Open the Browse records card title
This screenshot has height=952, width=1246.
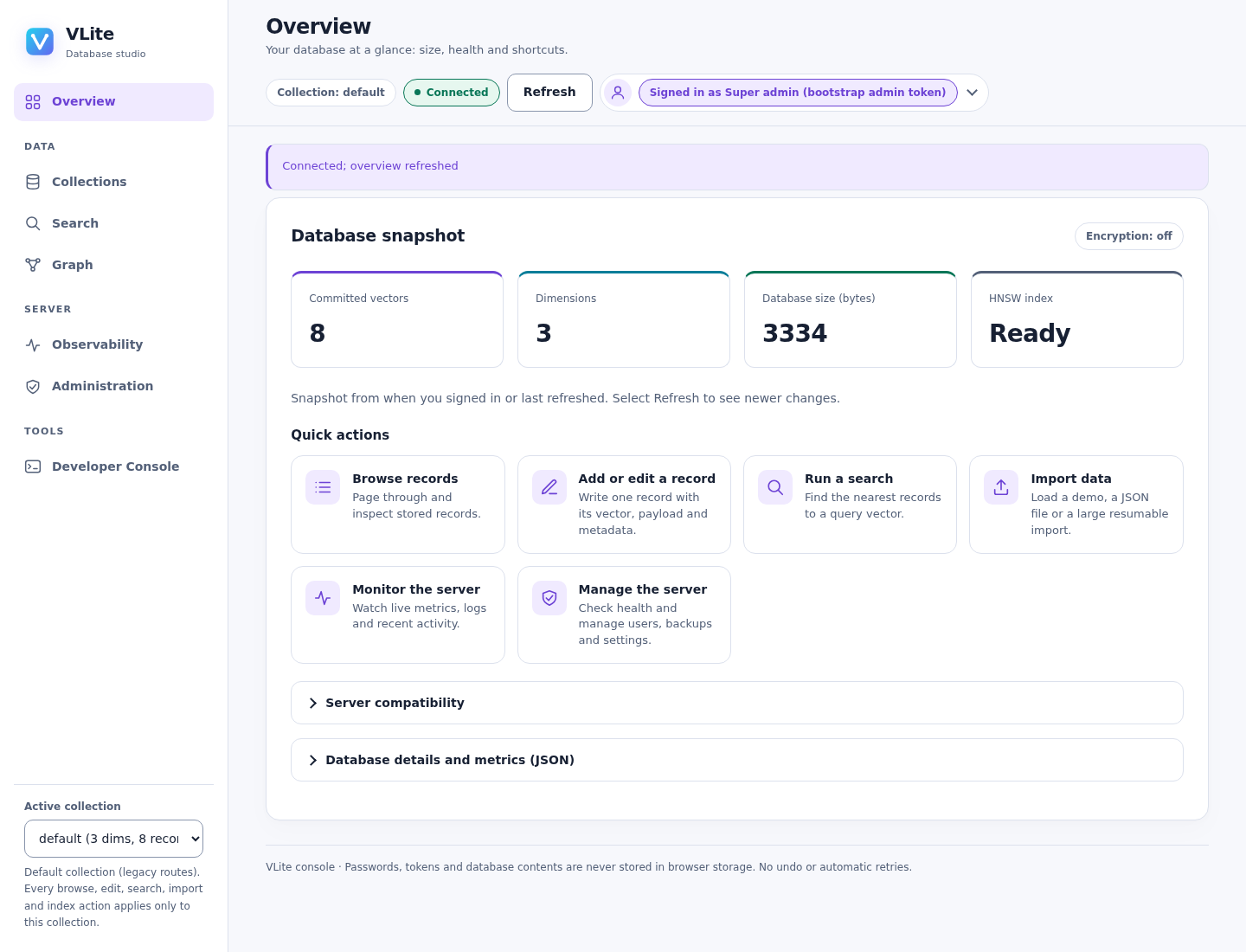tap(405, 479)
